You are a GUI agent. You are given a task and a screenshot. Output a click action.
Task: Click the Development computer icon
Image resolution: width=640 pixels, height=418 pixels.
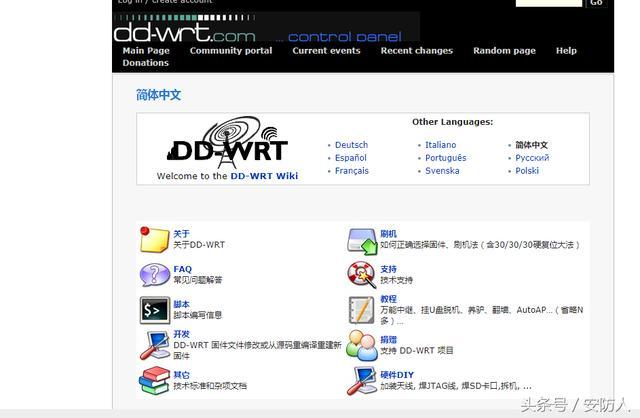(x=154, y=345)
